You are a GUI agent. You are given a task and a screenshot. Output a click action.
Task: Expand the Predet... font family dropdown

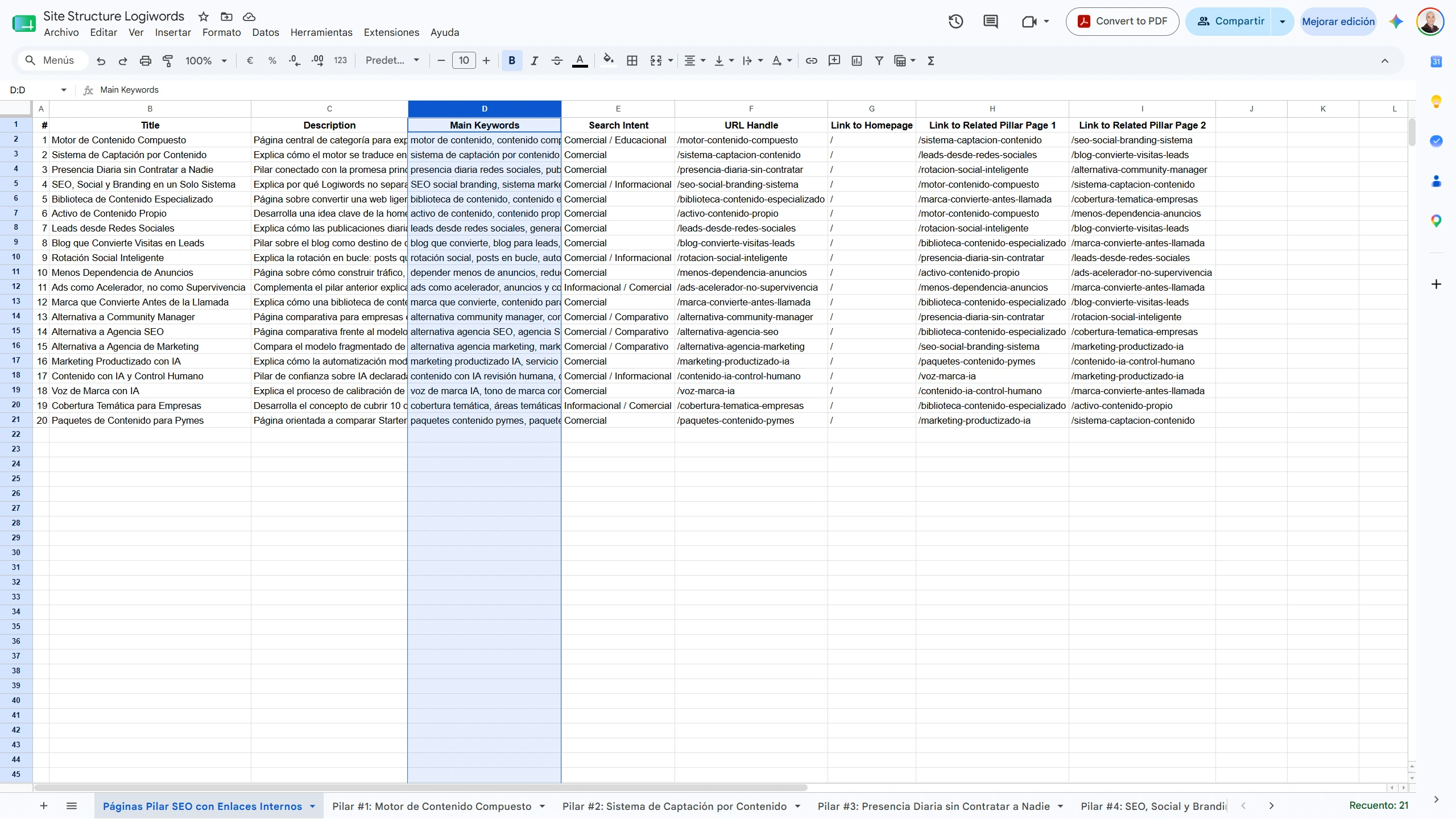392,61
